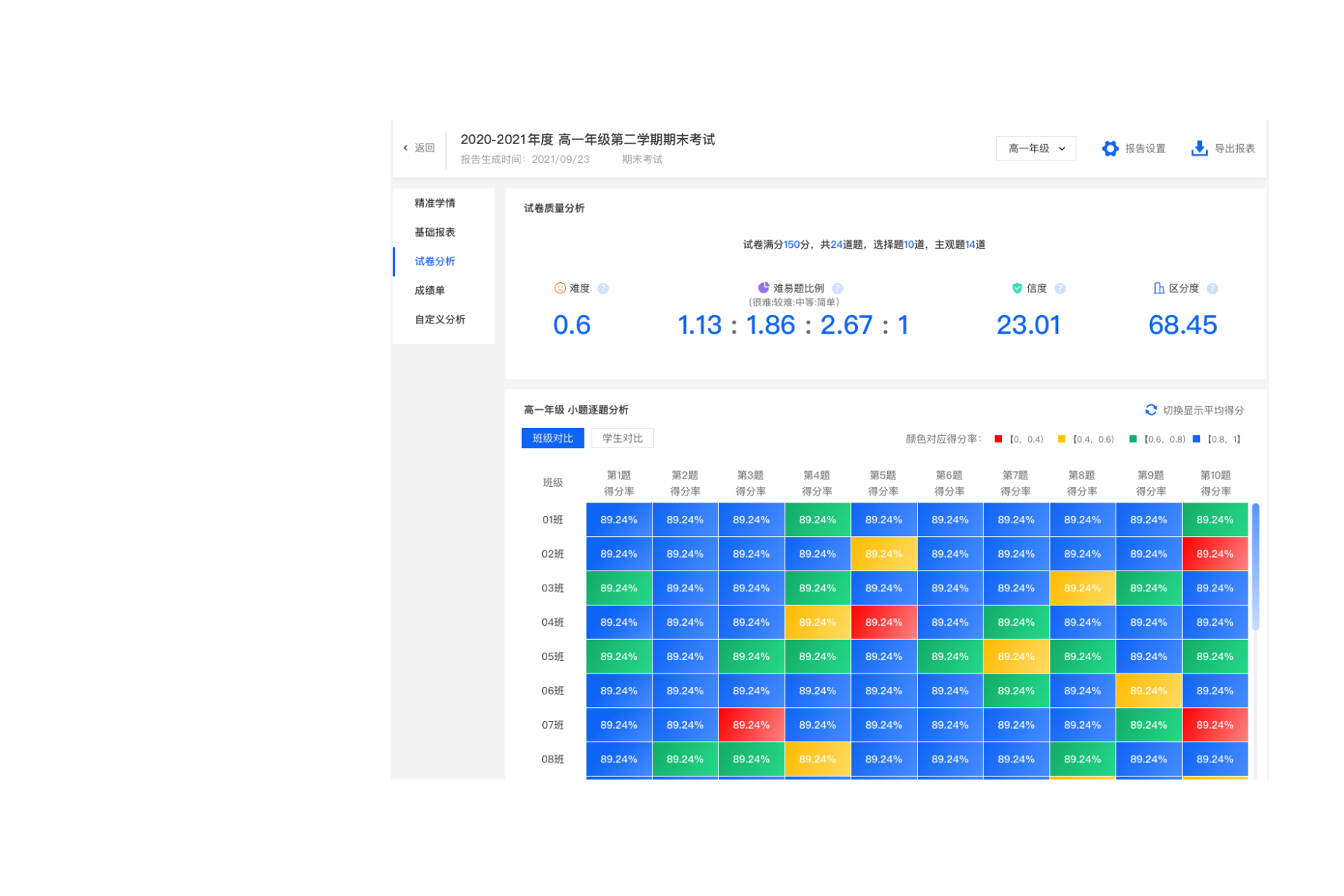The height and width of the screenshot is (896, 1344).
Task: Click the 试卷分析 sidebar item
Action: (435, 261)
